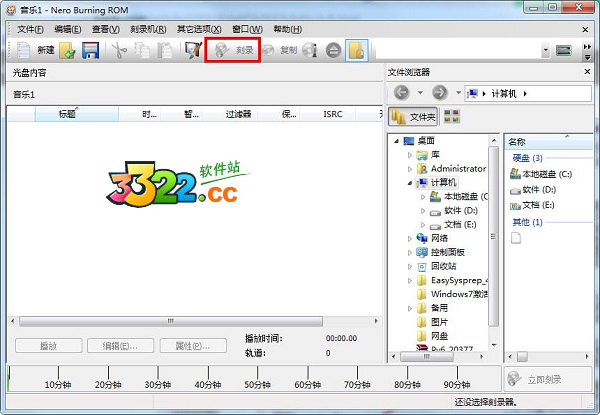Click the 音乐1 compilation title
The image size is (600, 415).
[x=24, y=94]
